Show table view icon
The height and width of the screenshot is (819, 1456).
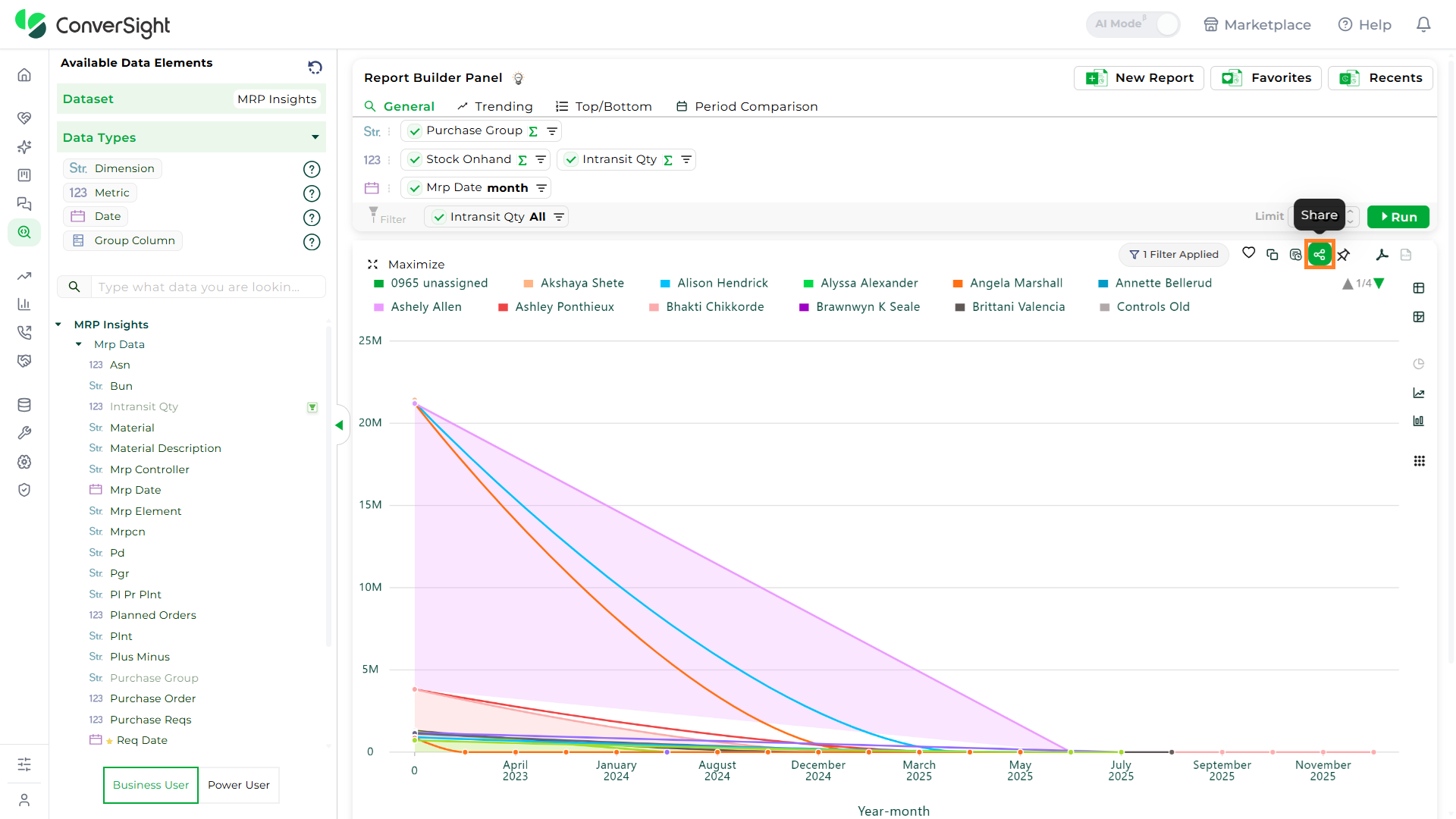tap(1419, 288)
